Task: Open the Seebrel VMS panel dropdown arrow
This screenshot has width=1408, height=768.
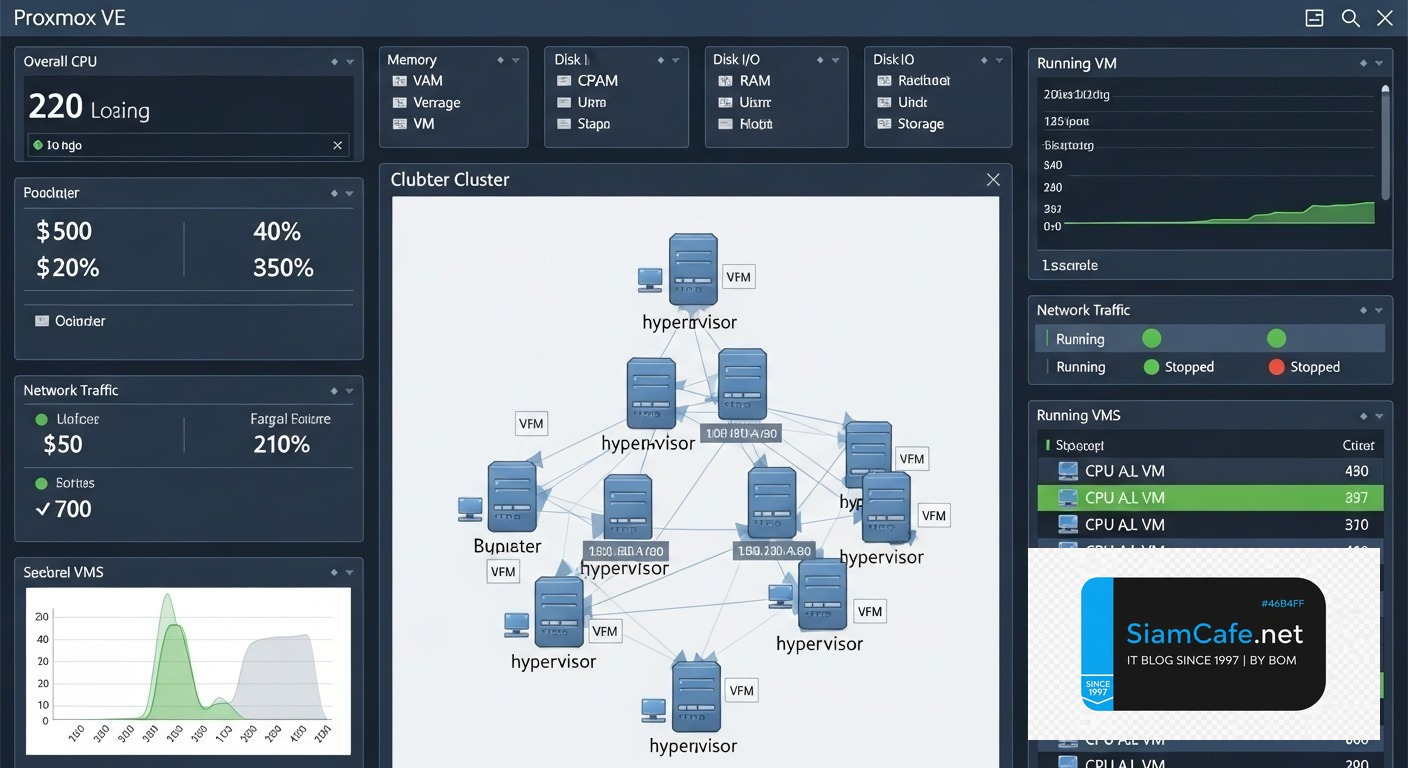Action: 349,573
